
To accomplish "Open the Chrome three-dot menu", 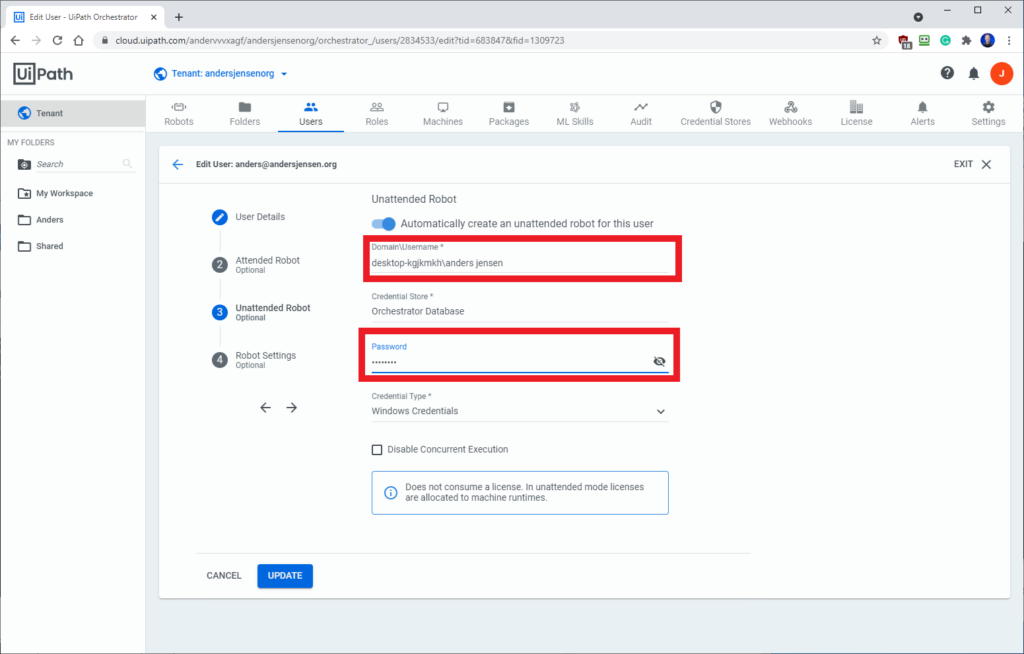I will (1009, 41).
